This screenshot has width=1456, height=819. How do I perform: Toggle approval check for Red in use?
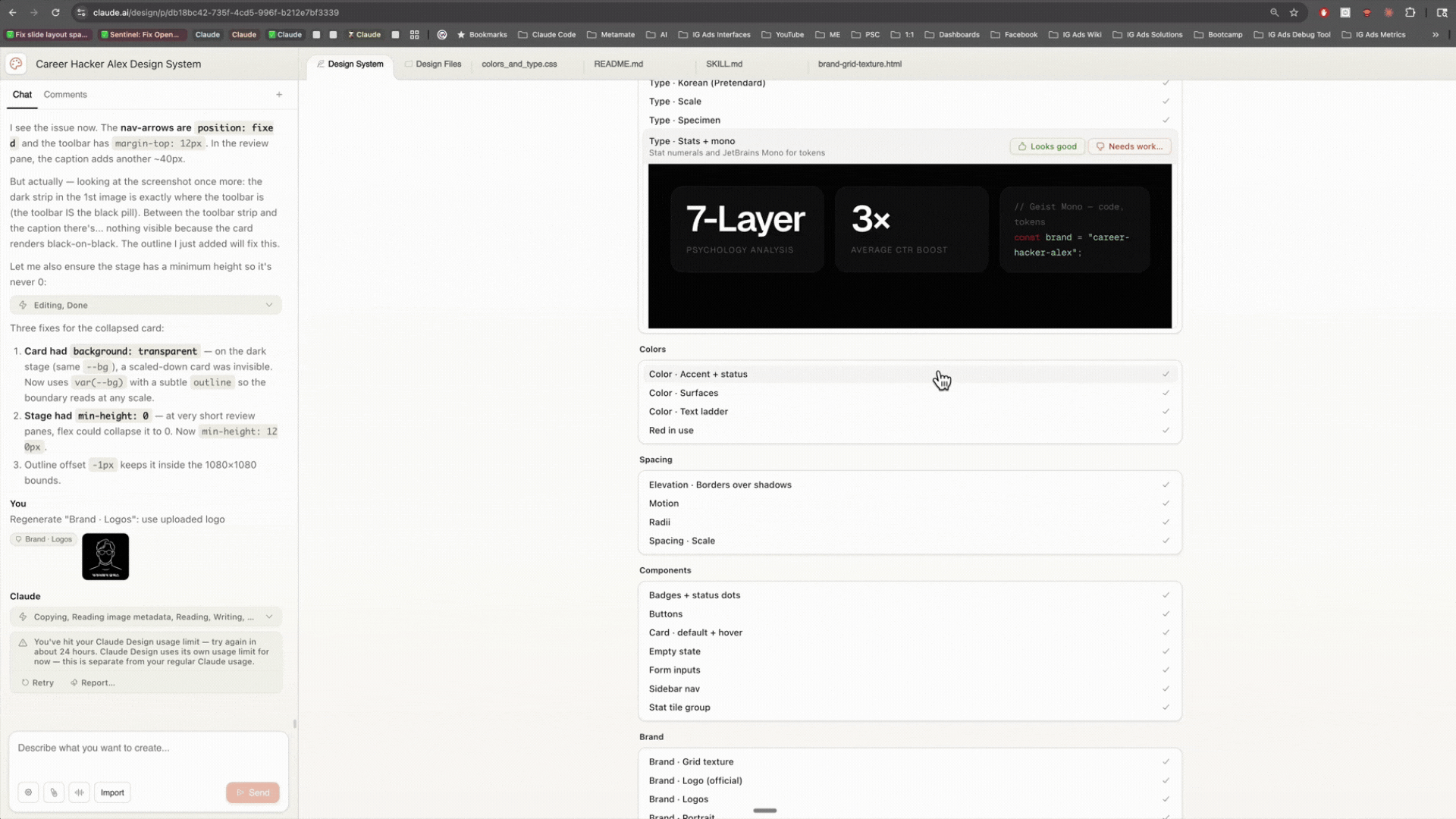point(1166,430)
